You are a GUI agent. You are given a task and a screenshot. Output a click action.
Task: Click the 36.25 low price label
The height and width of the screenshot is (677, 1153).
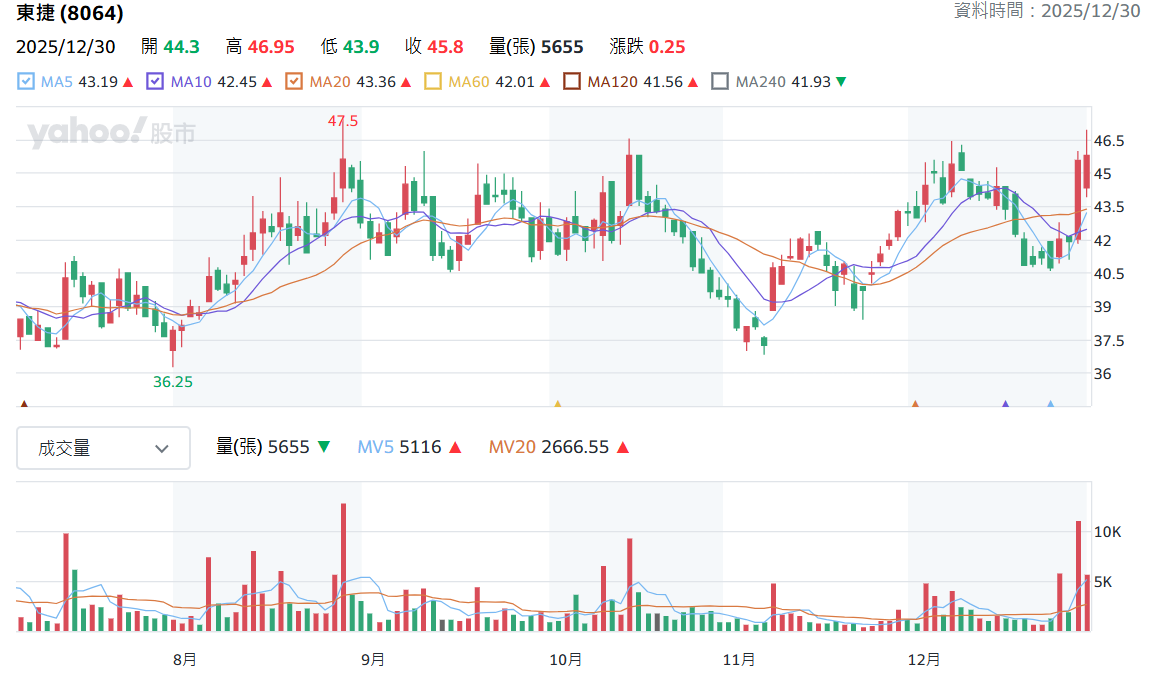[x=173, y=382]
